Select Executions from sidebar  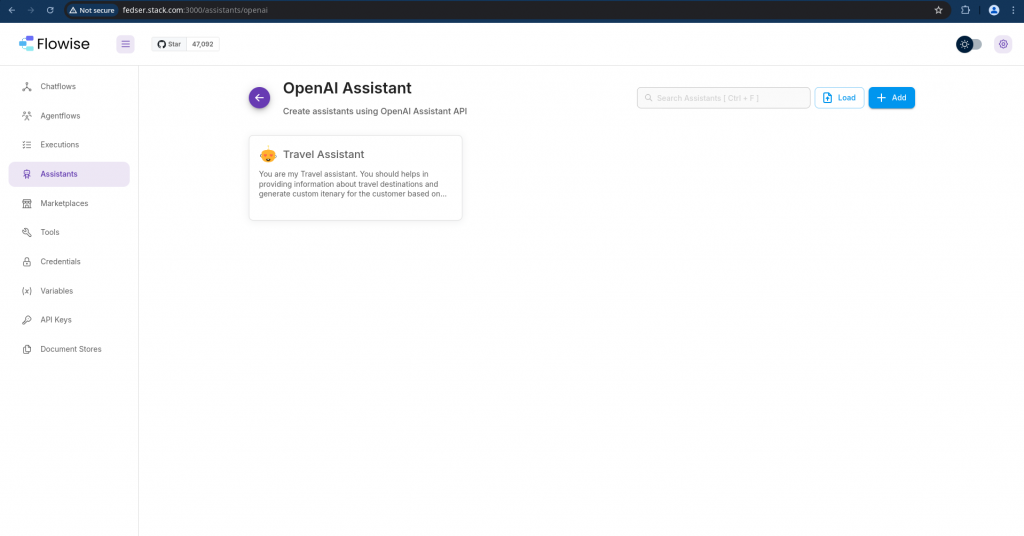pos(59,144)
